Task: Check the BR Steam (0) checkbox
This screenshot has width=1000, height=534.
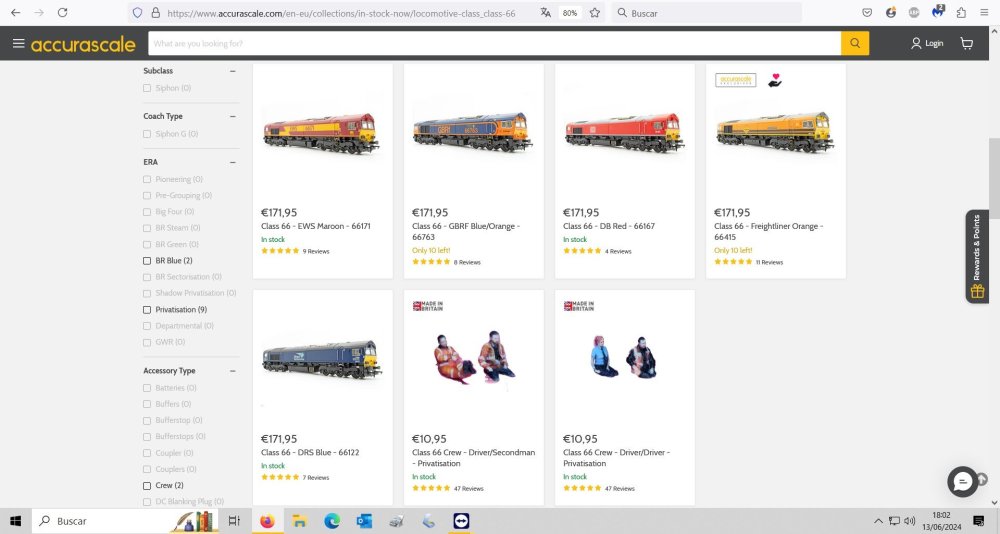Action: (x=147, y=228)
